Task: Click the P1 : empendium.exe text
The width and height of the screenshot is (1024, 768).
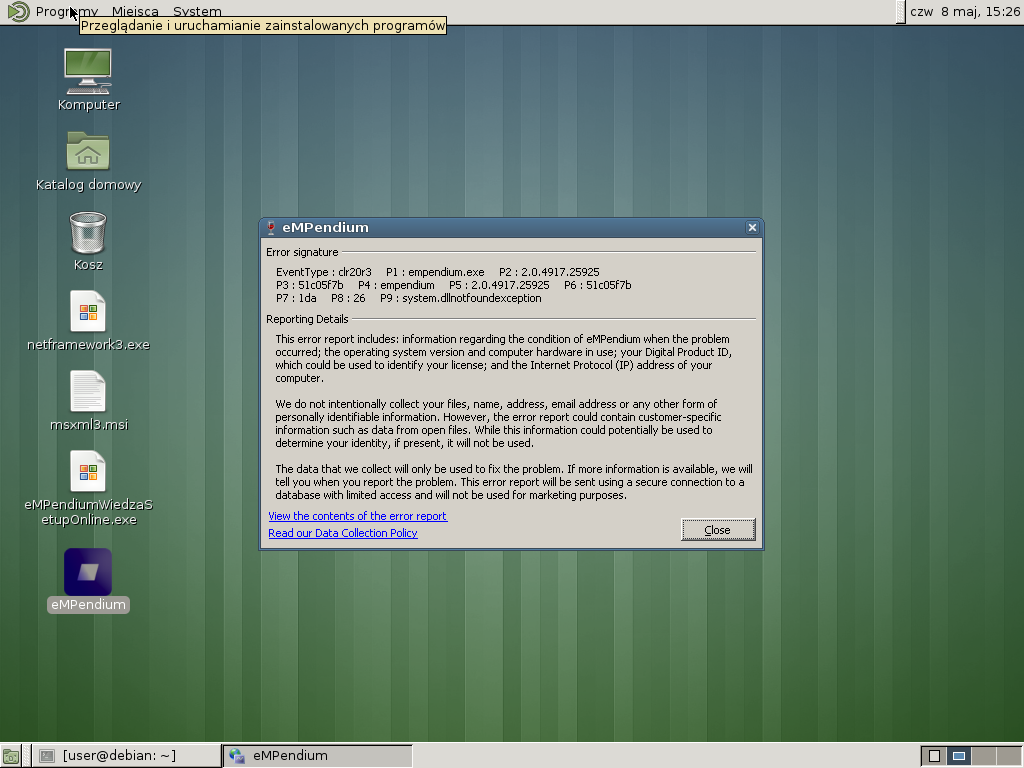Action: click(x=435, y=272)
